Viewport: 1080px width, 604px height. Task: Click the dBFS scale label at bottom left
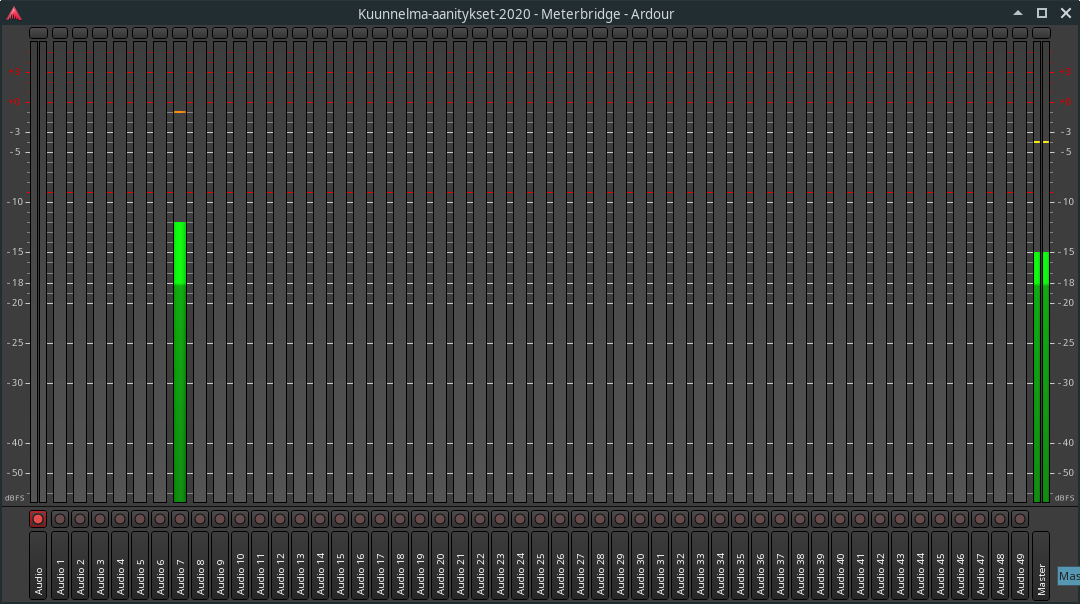pos(14,497)
